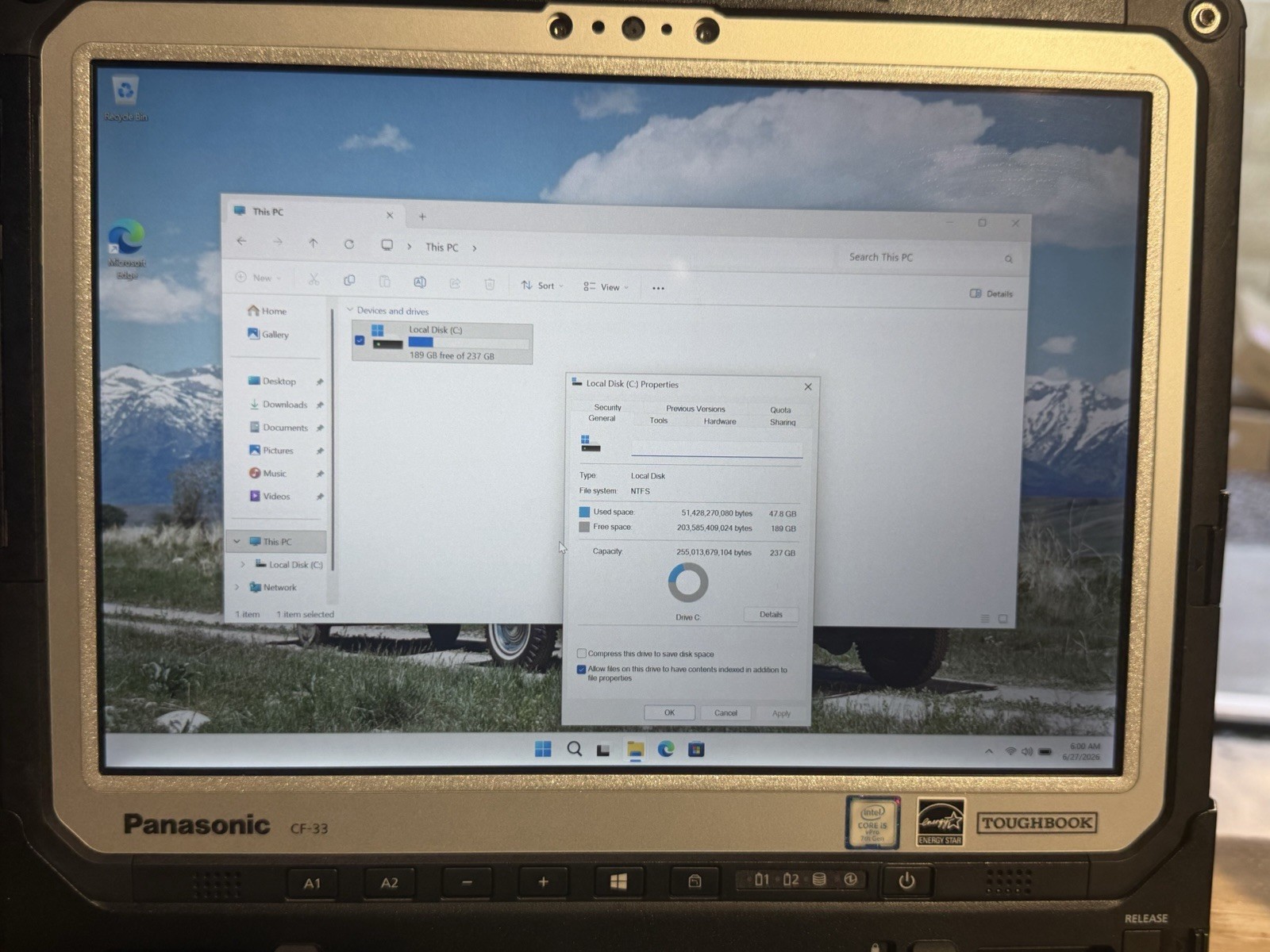Click the Paste icon in Explorer toolbar
1270x952 pixels.
[x=384, y=281]
